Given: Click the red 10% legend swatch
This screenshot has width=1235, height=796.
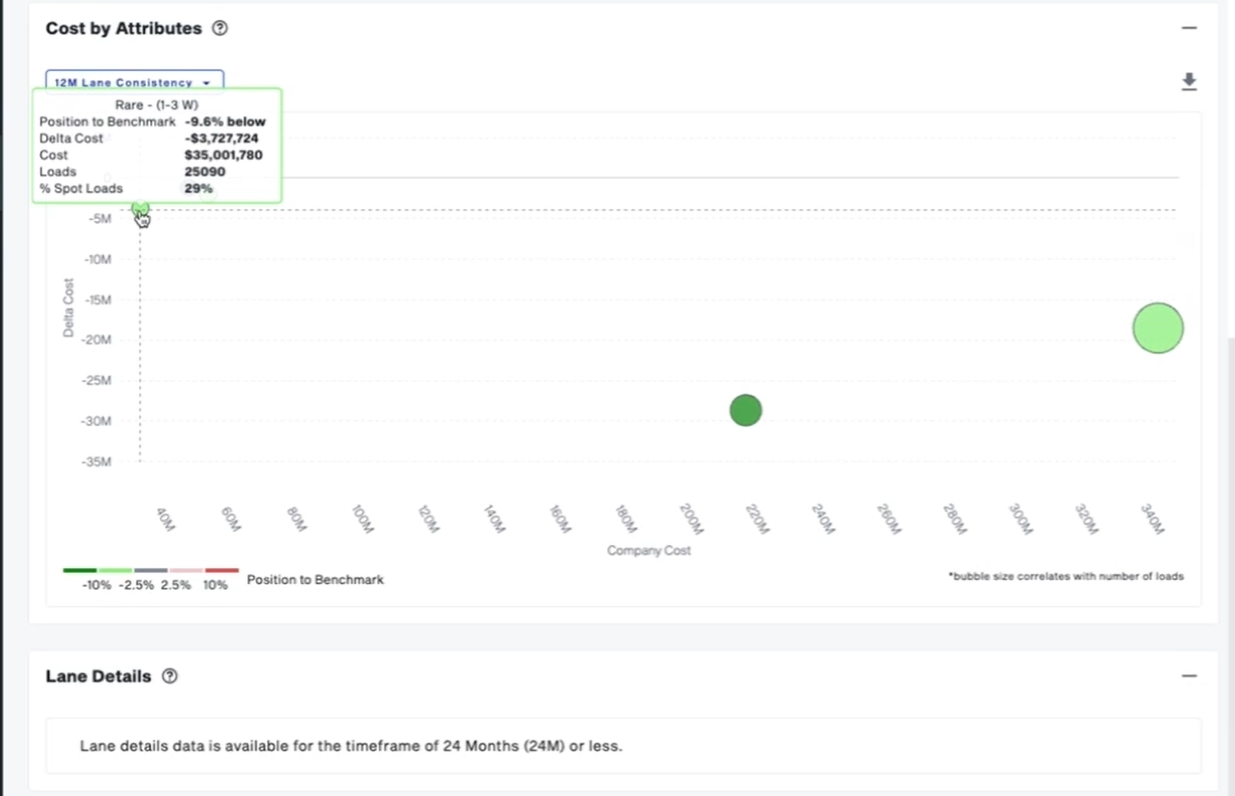Looking at the screenshot, I should click(222, 570).
